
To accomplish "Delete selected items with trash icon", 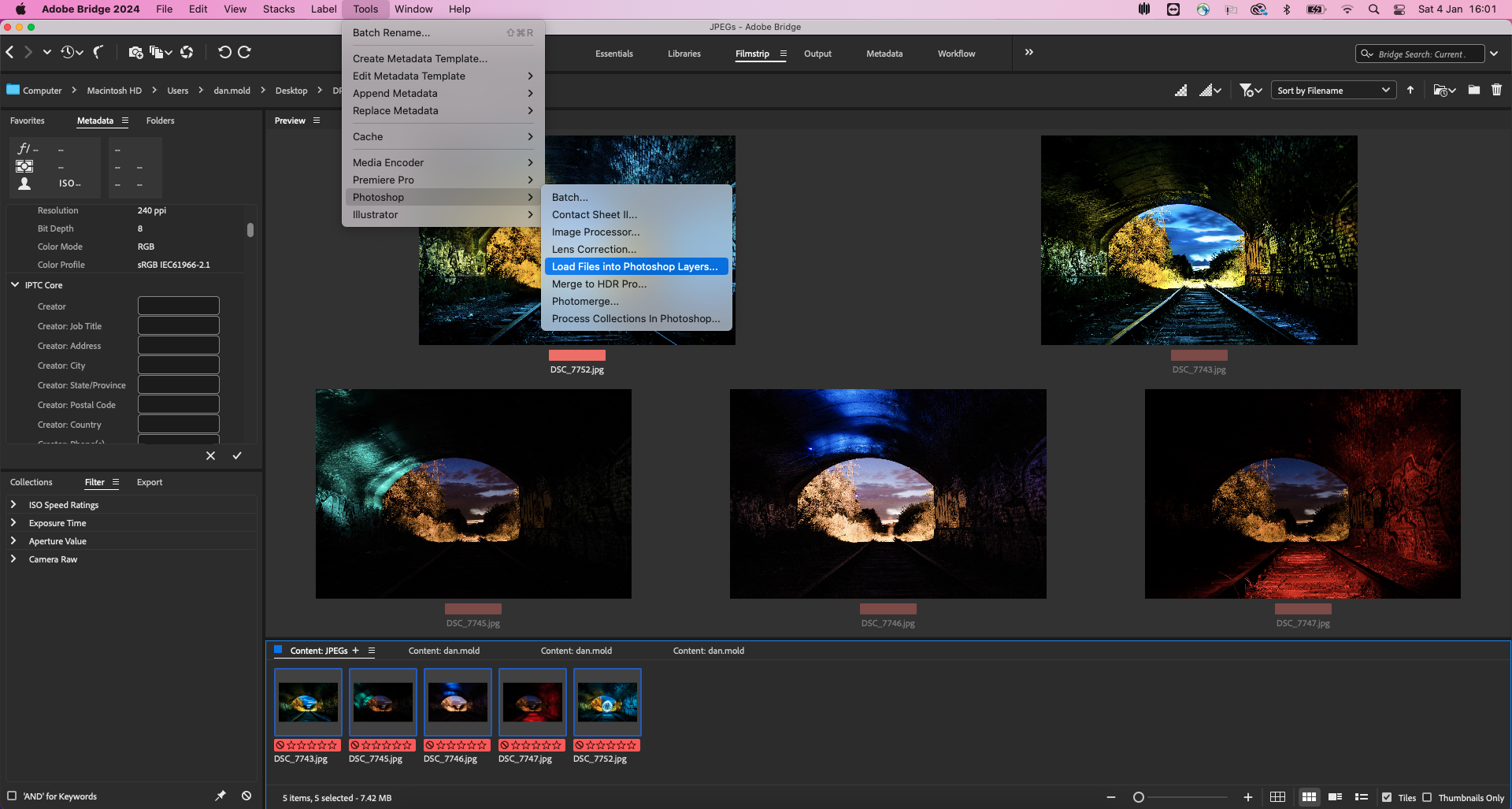I will [x=1496, y=90].
